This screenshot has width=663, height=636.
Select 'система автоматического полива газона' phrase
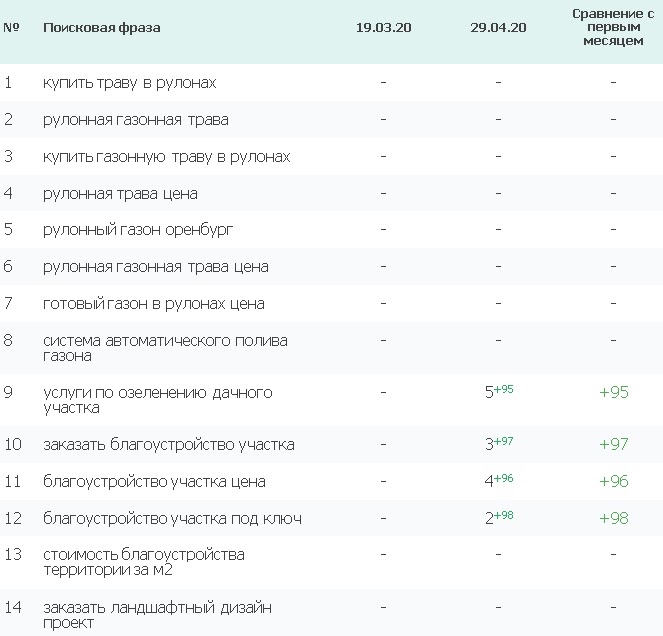pyautogui.click(x=165, y=348)
